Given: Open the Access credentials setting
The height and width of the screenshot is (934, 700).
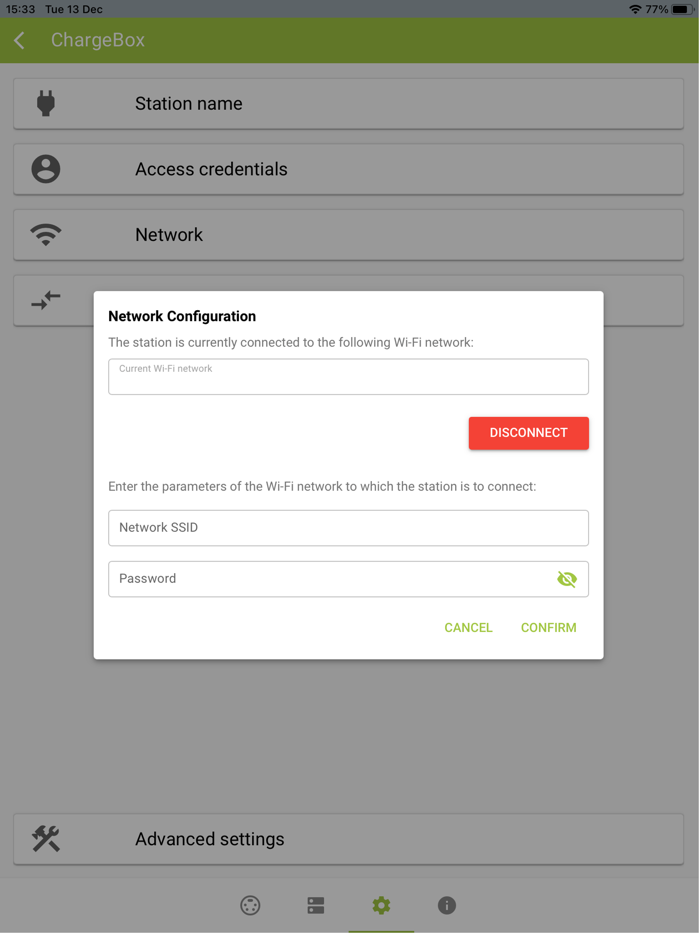Looking at the screenshot, I should pyautogui.click(x=349, y=169).
